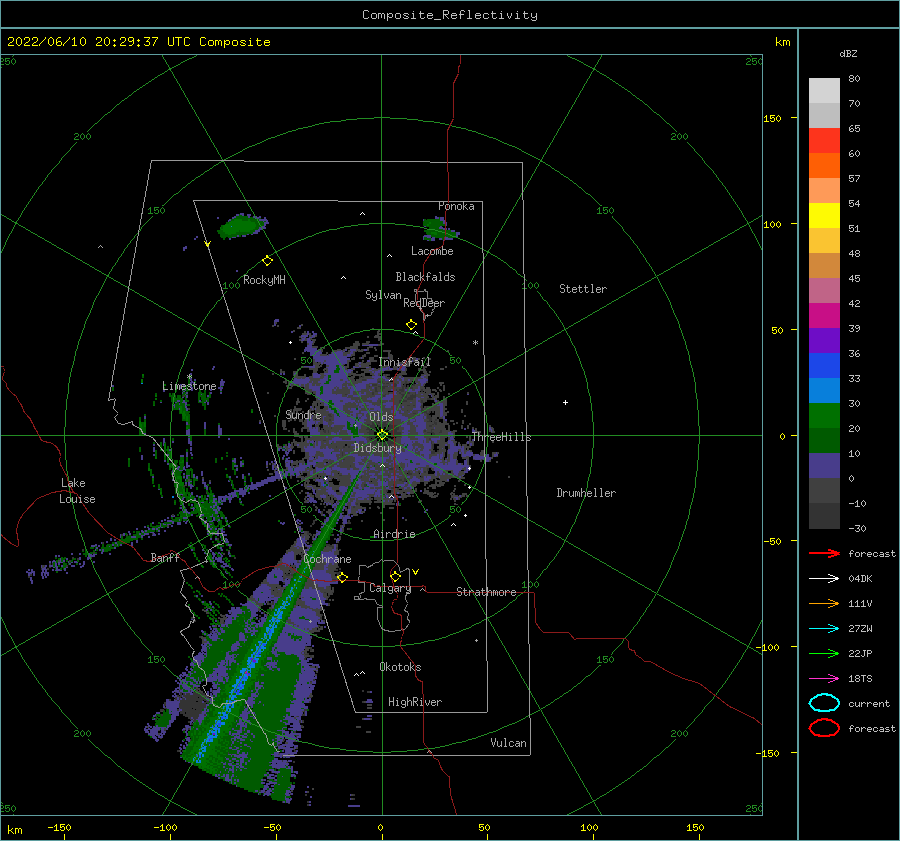Click the Okotoks label
The width and height of the screenshot is (900, 841).
click(x=400, y=667)
